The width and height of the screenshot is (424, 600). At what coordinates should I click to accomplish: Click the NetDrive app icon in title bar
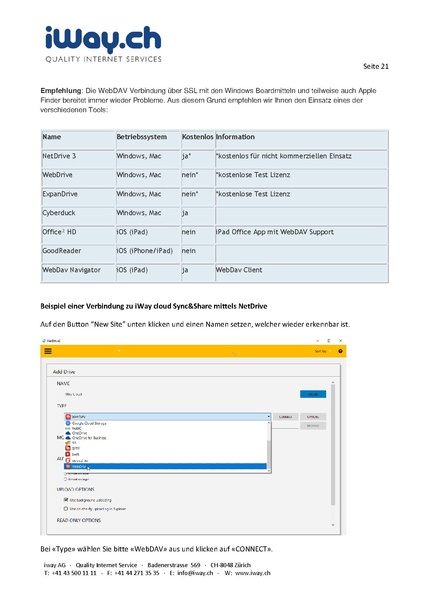(44, 341)
